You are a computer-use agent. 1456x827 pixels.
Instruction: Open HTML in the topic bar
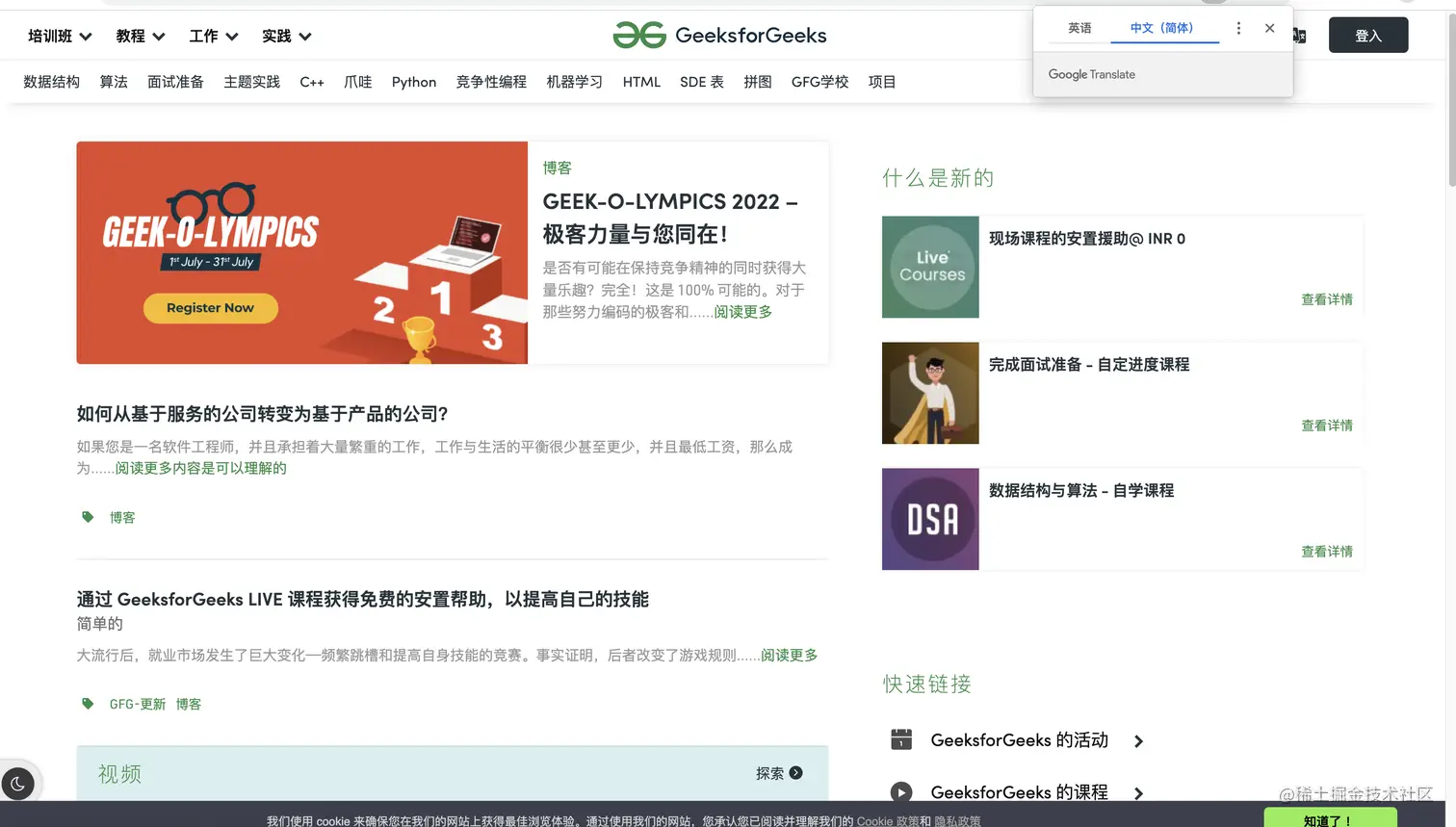[x=641, y=82]
